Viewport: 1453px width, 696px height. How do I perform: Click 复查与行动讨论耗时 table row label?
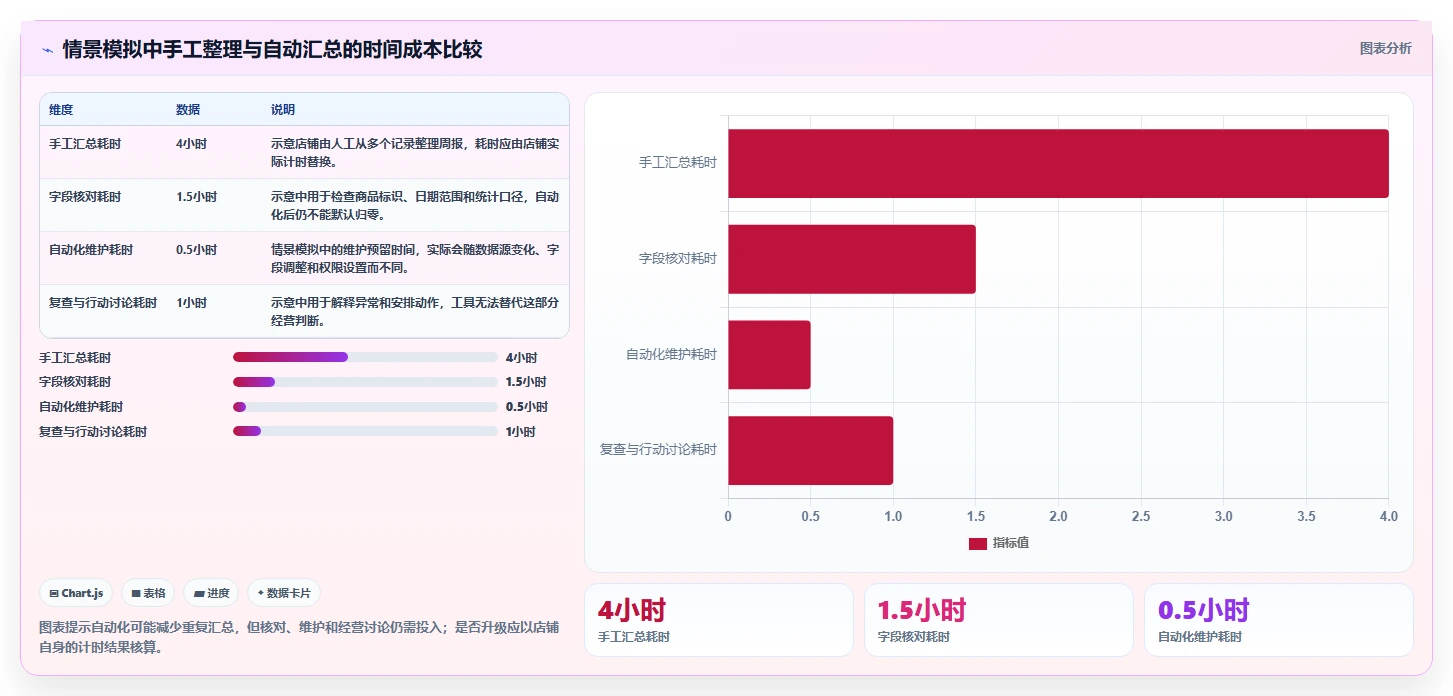pyautogui.click(x=103, y=303)
